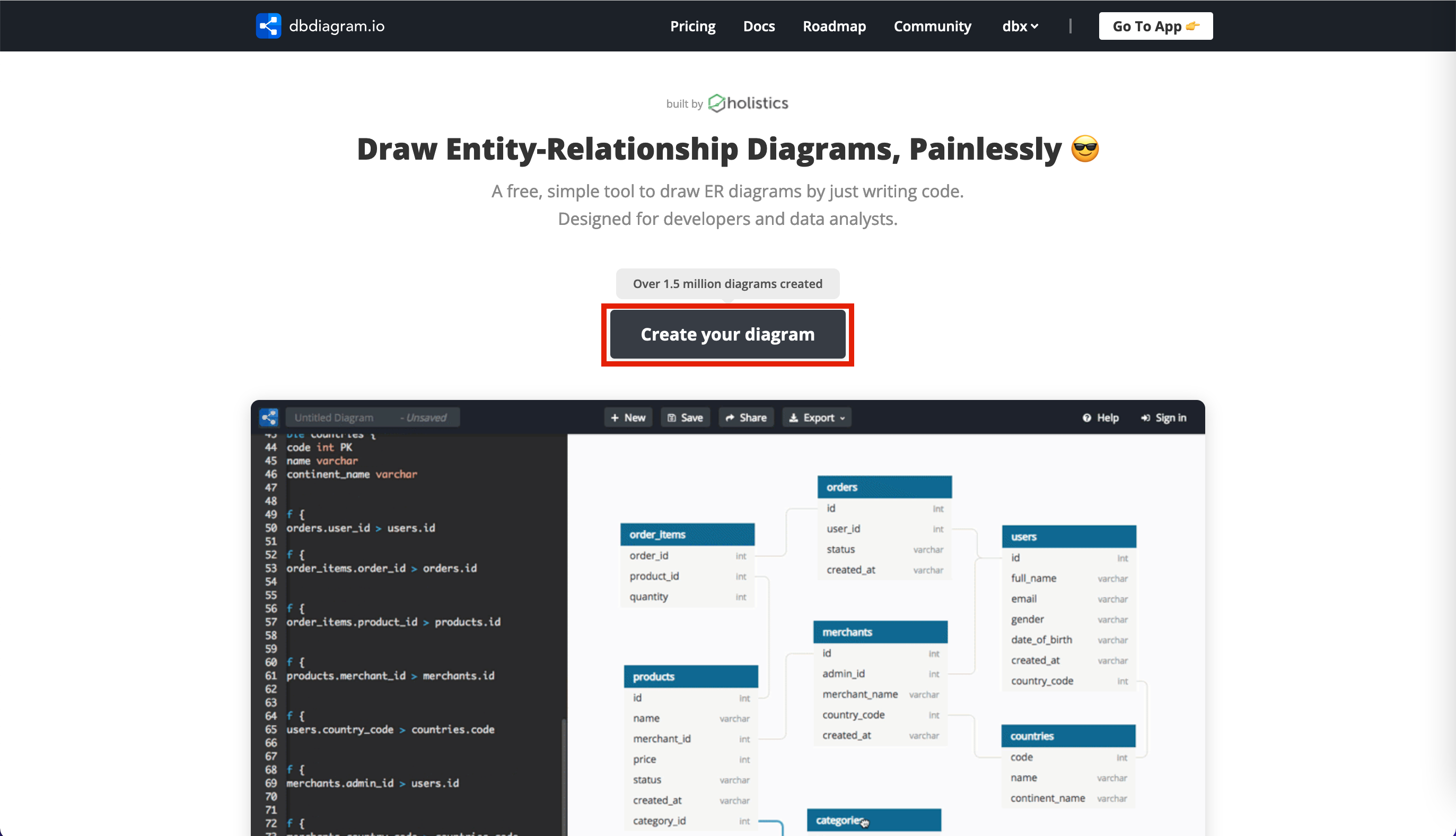This screenshot has height=836, width=1456.
Task: Click the Sign in item
Action: pyautogui.click(x=1163, y=417)
